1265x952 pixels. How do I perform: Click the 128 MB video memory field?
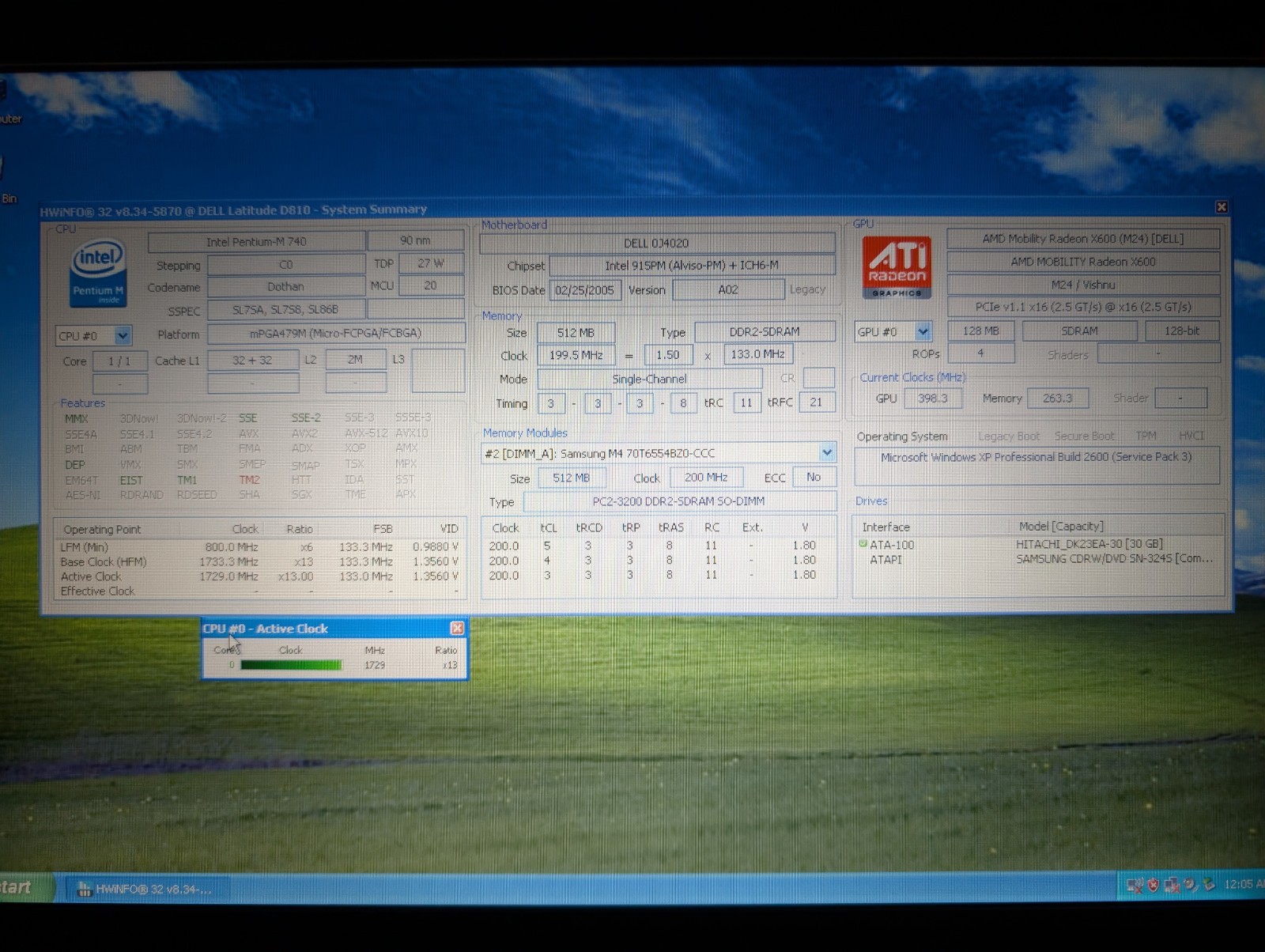pos(981,331)
